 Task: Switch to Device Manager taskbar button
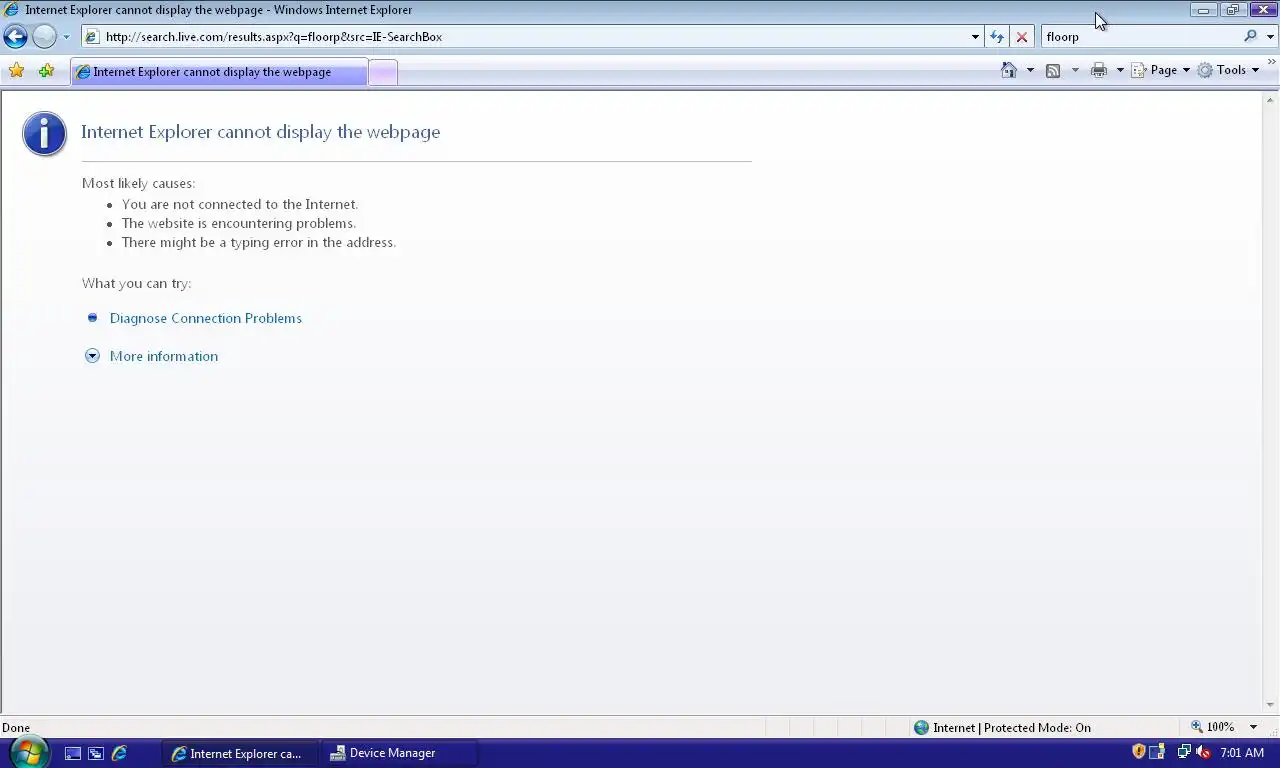coord(398,753)
